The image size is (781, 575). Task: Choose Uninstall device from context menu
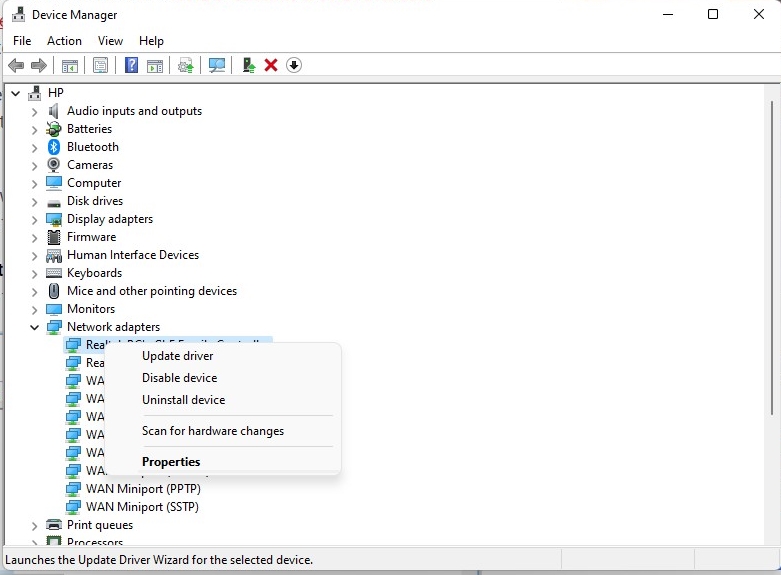[x=183, y=400]
